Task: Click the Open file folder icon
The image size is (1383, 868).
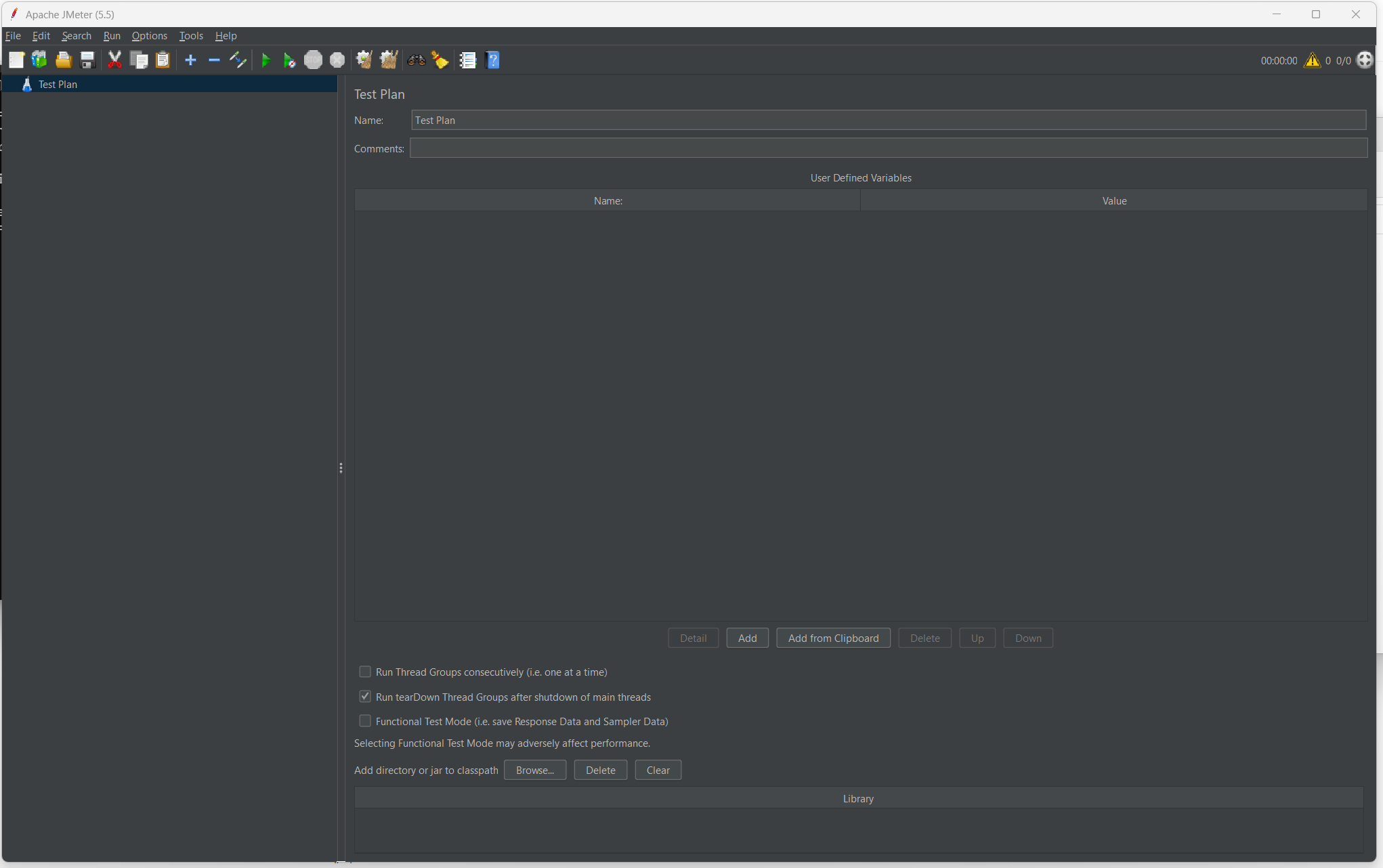Action: (64, 60)
